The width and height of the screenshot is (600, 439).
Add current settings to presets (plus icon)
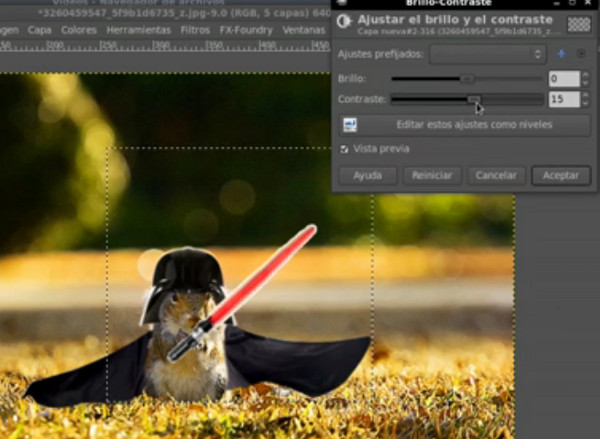(561, 53)
